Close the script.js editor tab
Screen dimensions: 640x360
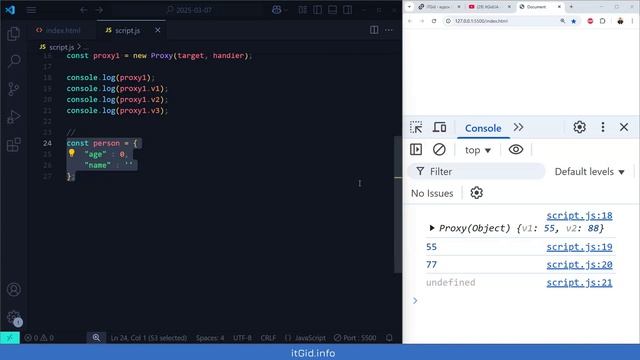pyautogui.click(x=158, y=30)
